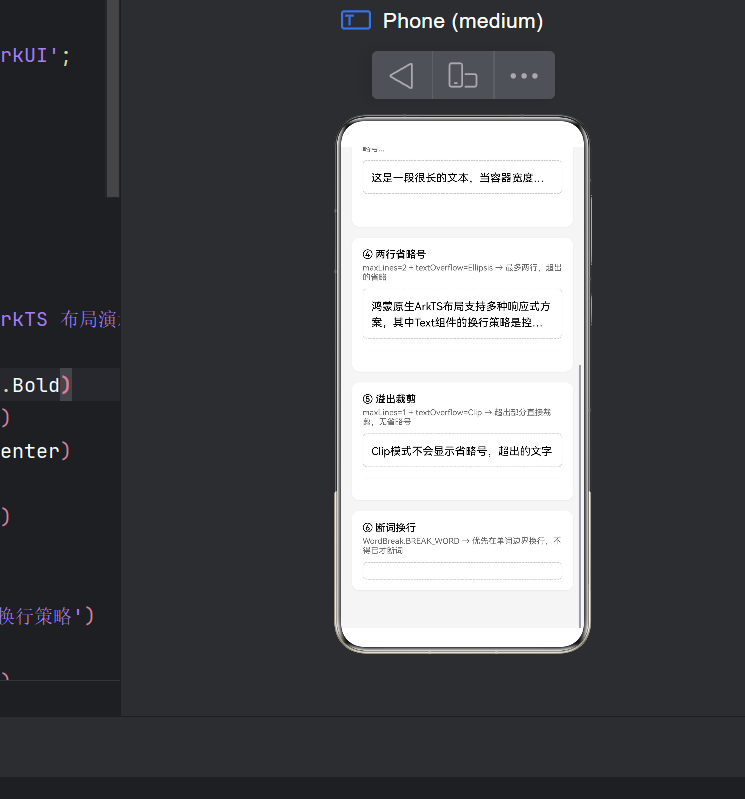745x799 pixels.
Task: Click the phone preview's vertical scrollbar
Action: pos(580,496)
